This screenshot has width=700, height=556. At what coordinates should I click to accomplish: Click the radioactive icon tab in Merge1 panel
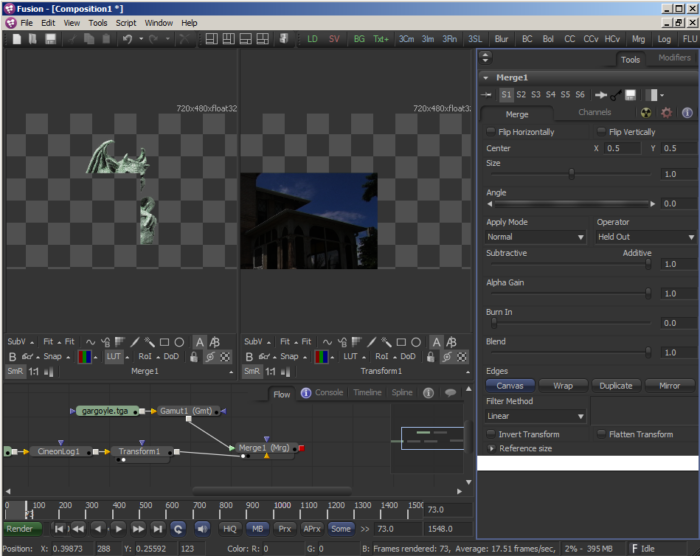click(646, 113)
